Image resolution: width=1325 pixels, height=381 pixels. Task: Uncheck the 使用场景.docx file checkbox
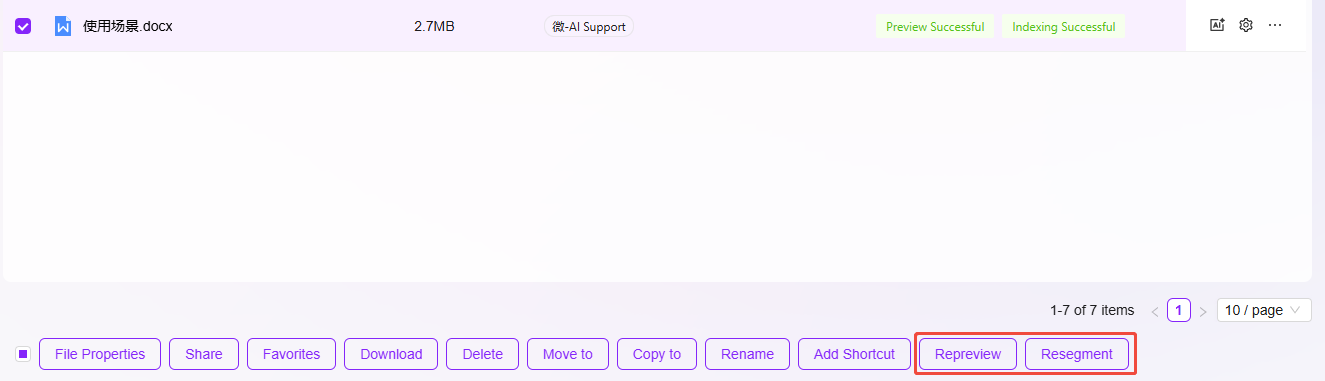(x=23, y=26)
